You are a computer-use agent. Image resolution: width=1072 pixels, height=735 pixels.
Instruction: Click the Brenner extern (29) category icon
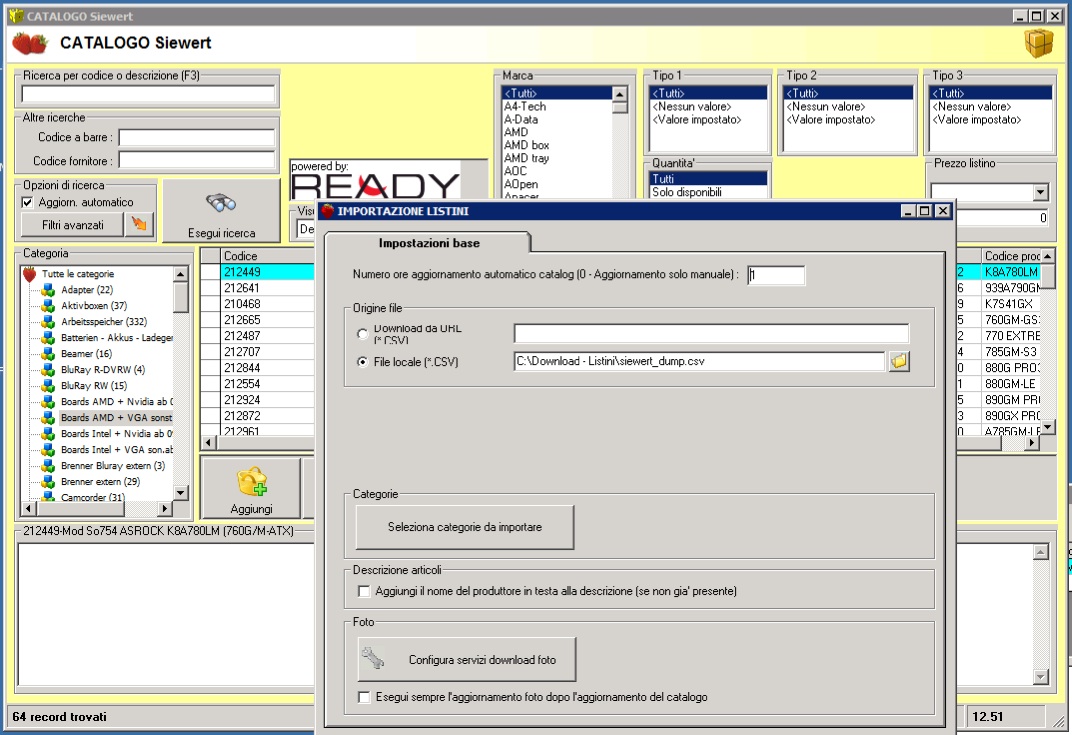tap(48, 482)
